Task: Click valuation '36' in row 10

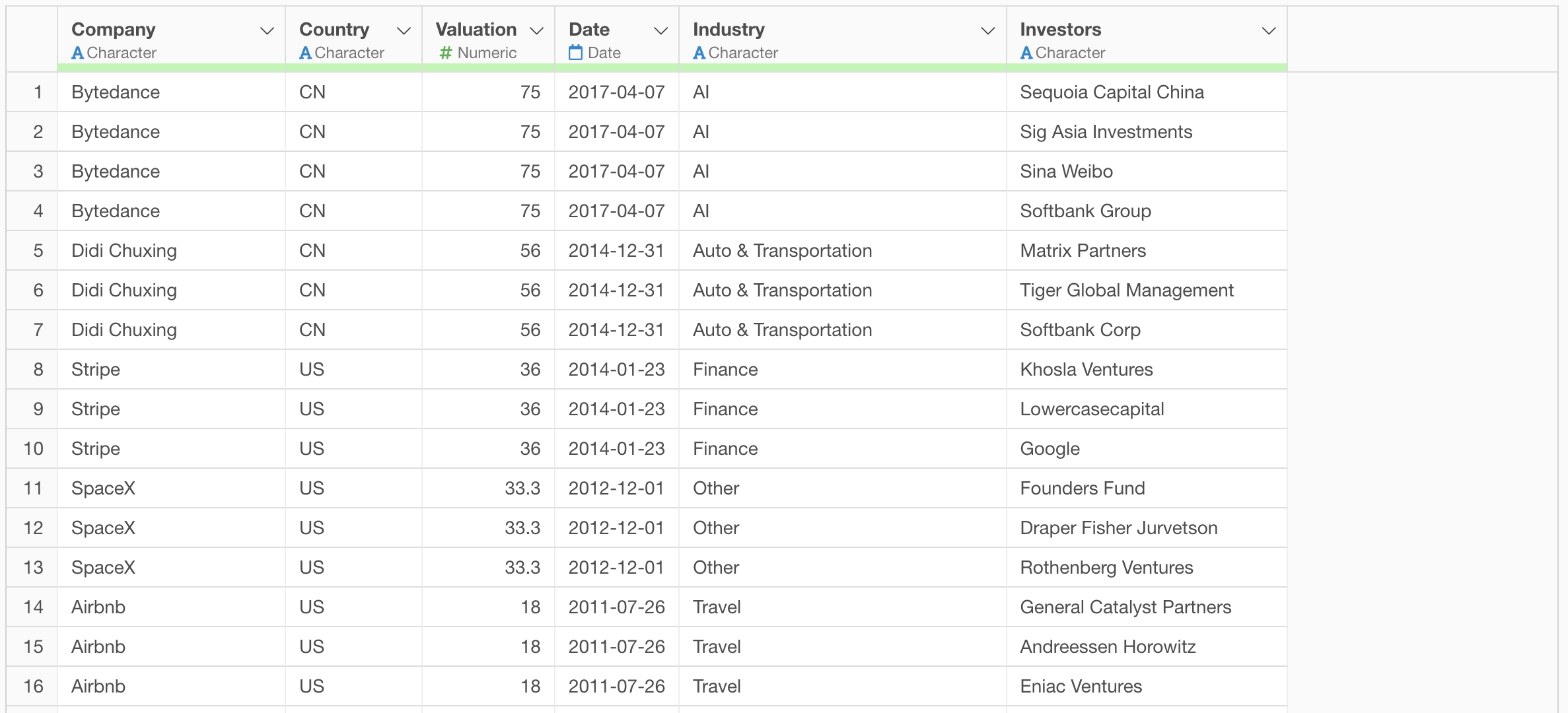Action: (488, 449)
